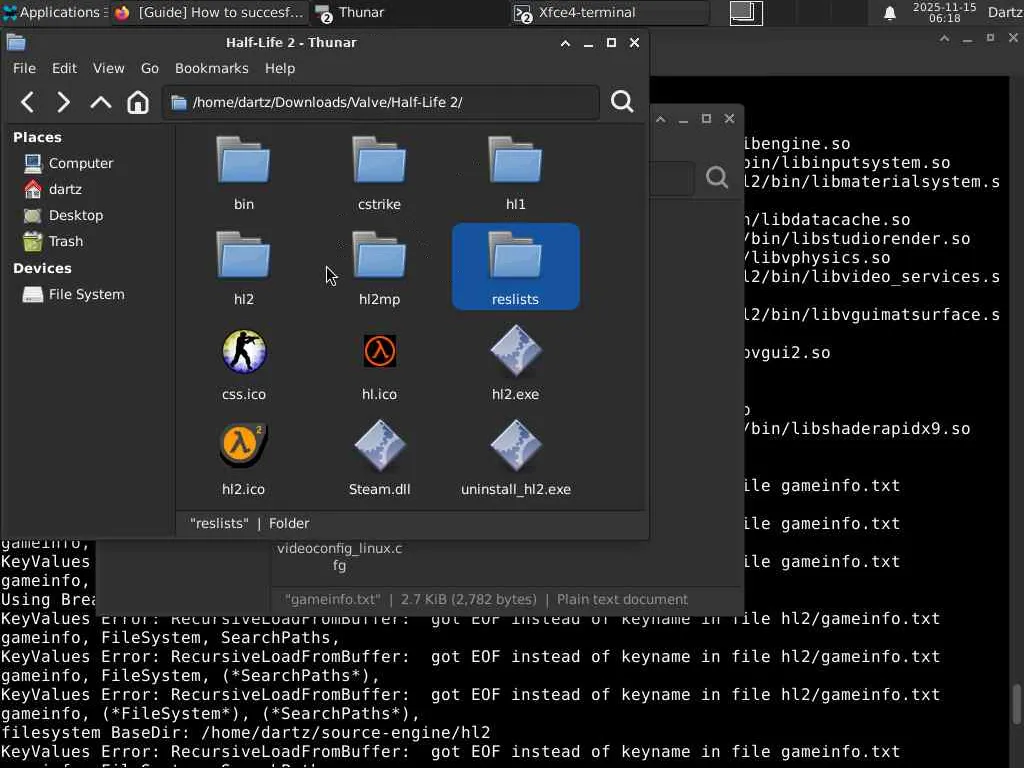Viewport: 1024px width, 768px height.
Task: Select the hl2.exe file
Action: (x=515, y=364)
